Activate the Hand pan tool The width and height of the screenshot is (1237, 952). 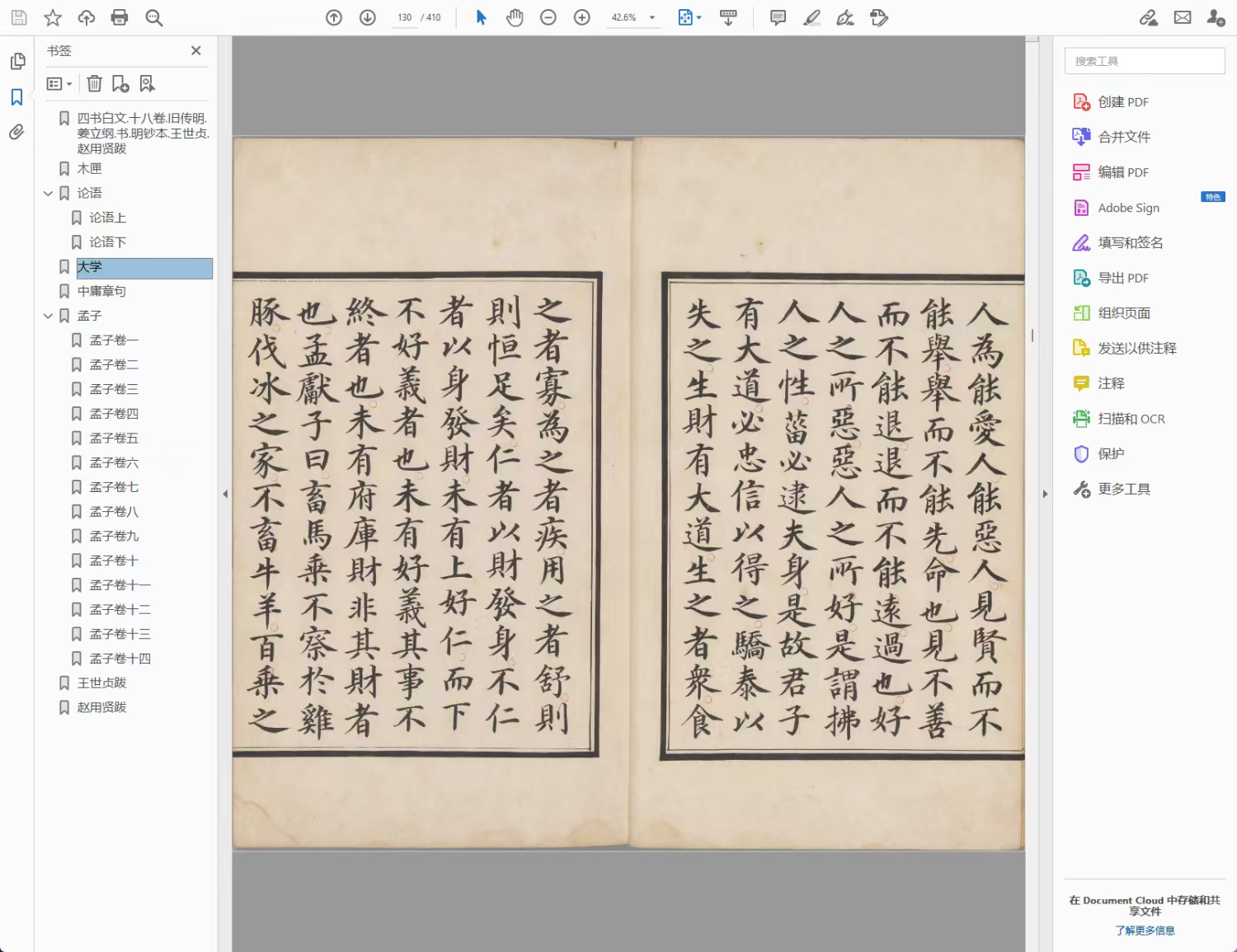click(515, 17)
